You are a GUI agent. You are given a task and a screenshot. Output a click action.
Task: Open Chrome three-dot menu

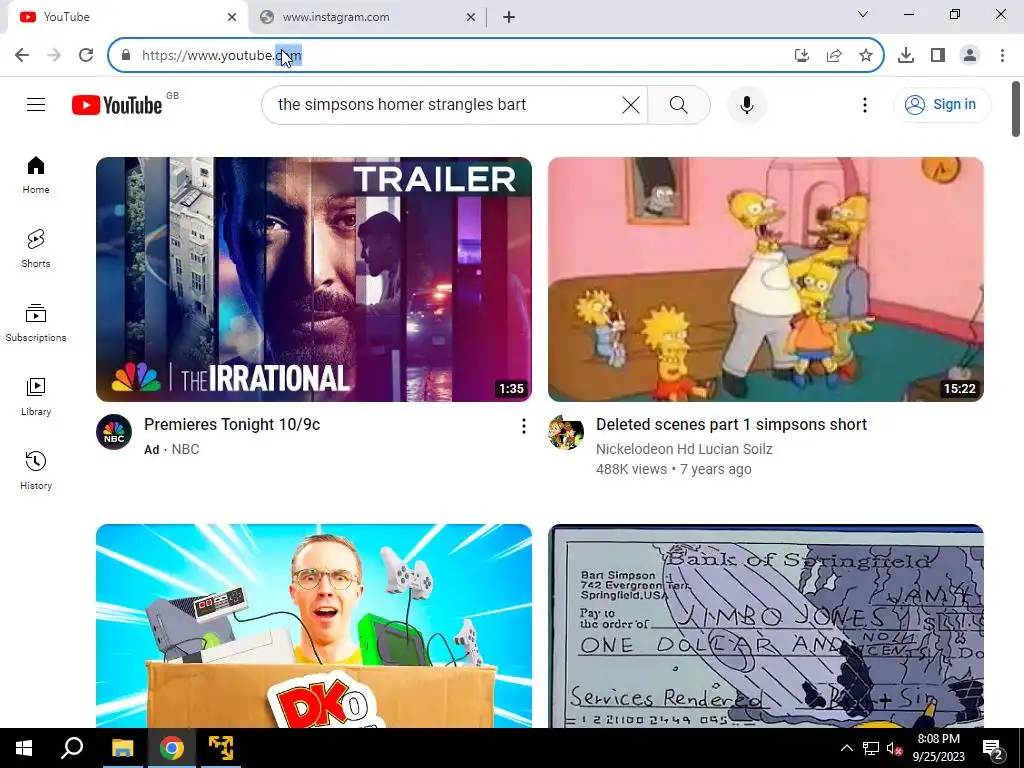(1002, 55)
